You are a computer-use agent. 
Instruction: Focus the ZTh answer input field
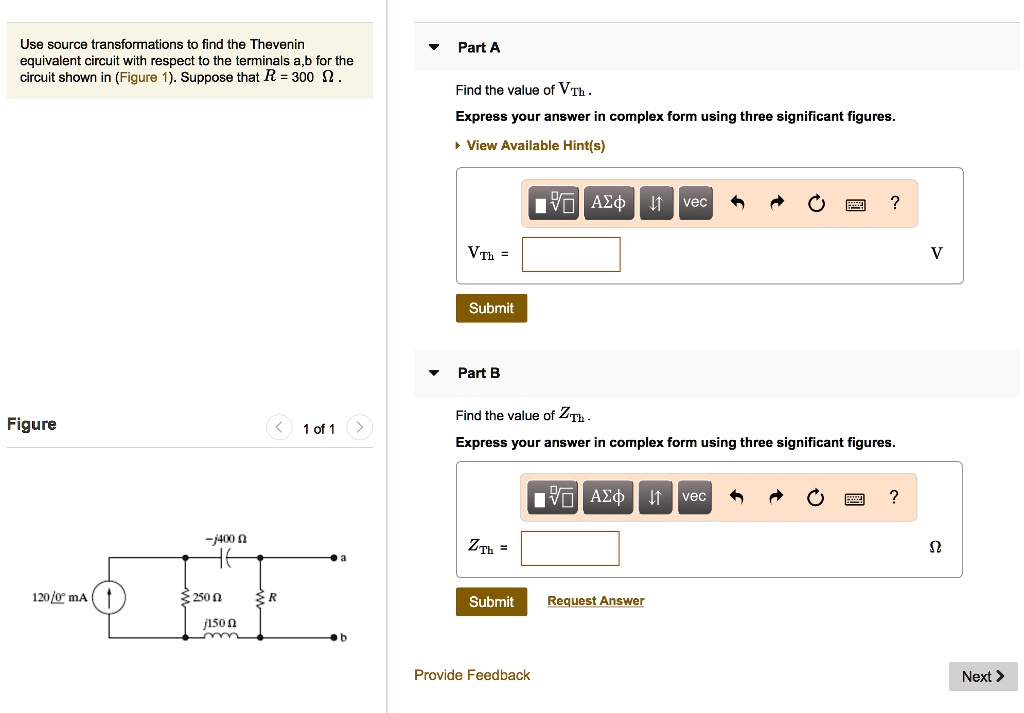click(570, 548)
